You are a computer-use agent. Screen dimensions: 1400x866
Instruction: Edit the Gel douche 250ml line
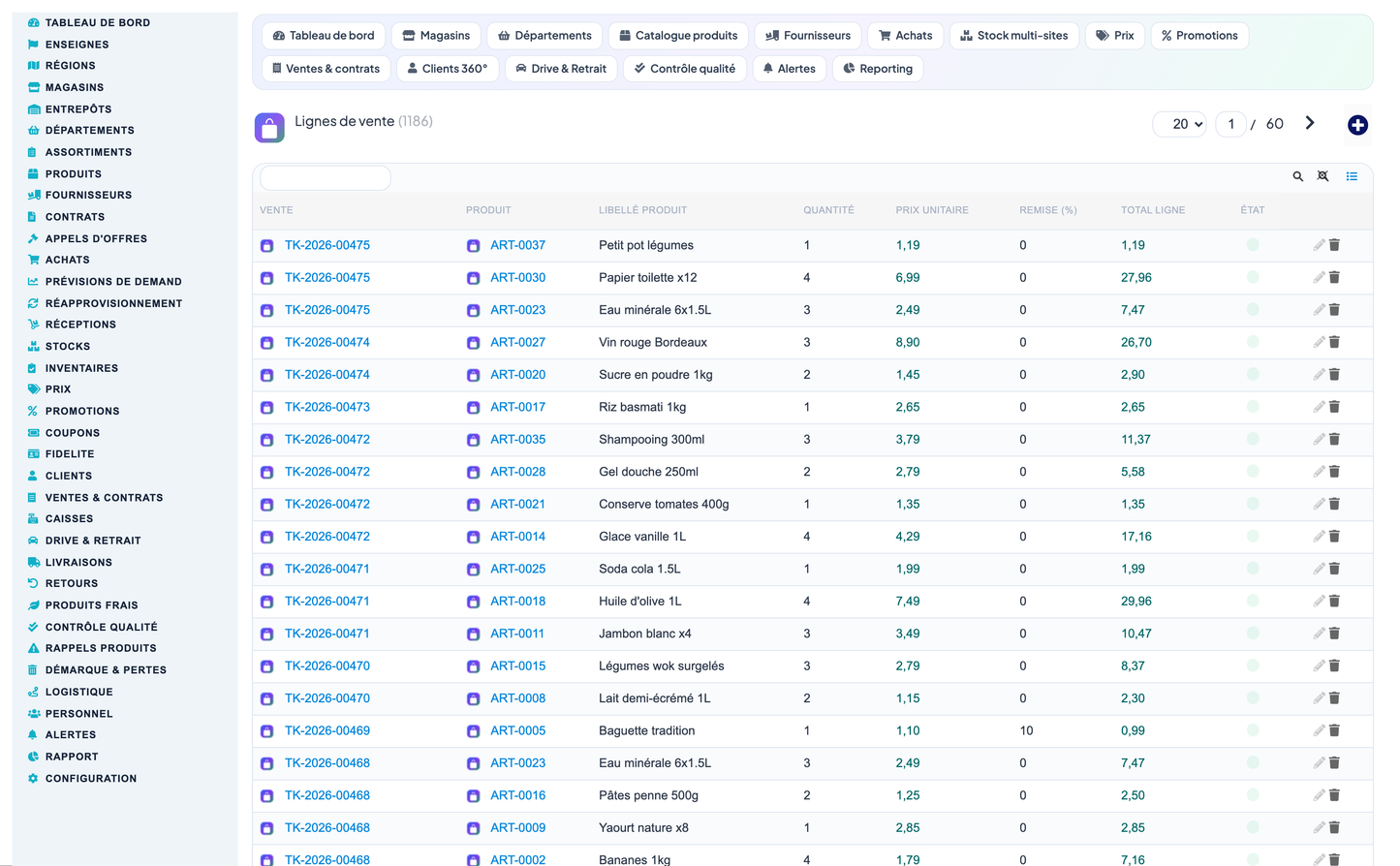click(1319, 472)
